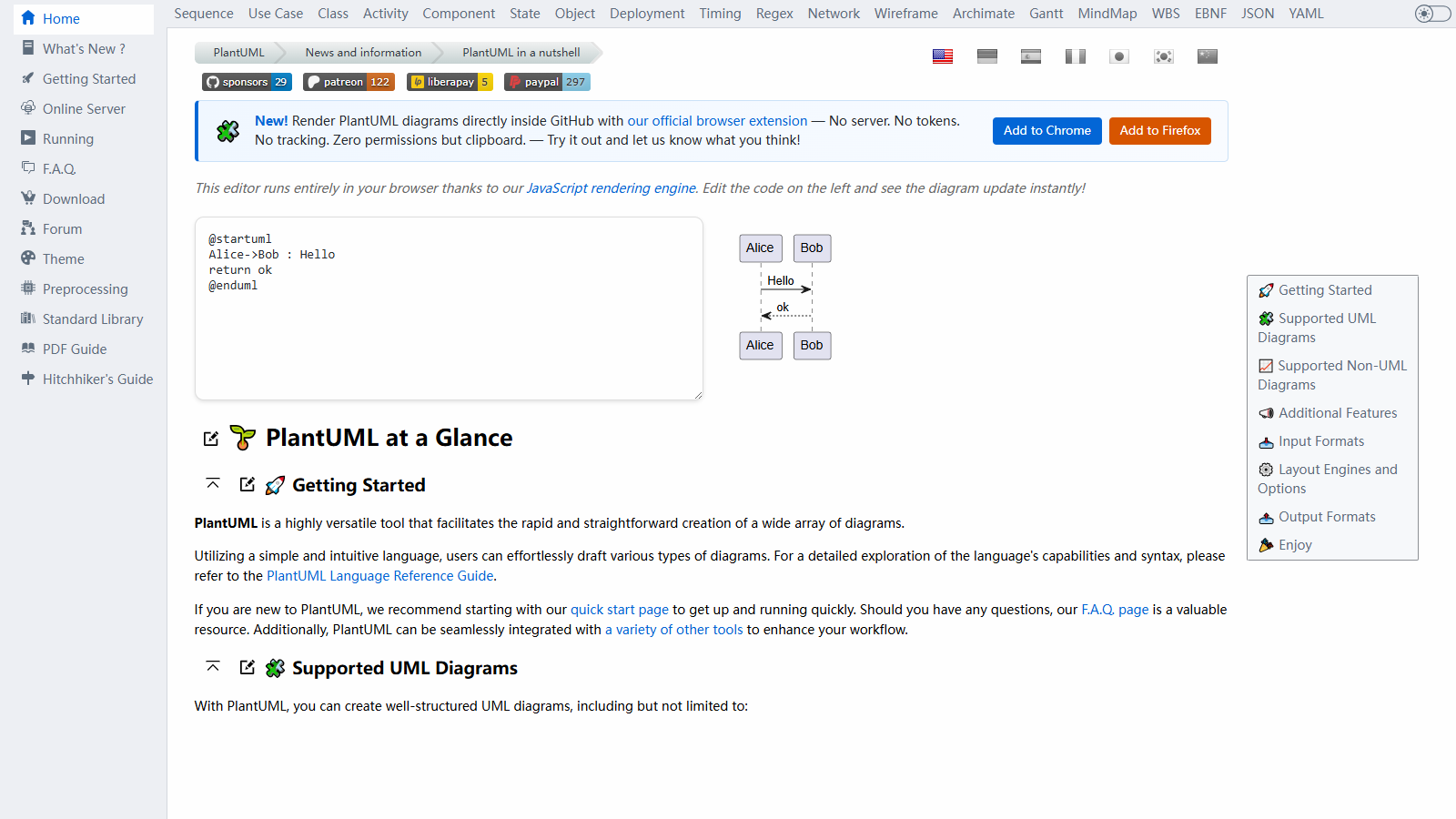Follow the JavaScript rendering engine link
This screenshot has width=1456, height=819.
coord(612,188)
